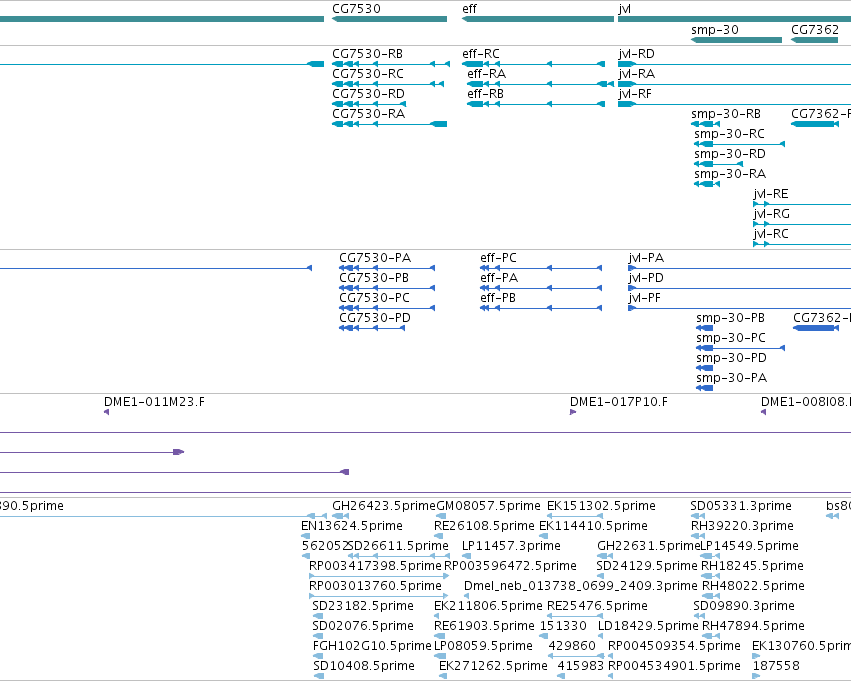
Task: Click smp-30-RD transcript
Action: [718, 164]
